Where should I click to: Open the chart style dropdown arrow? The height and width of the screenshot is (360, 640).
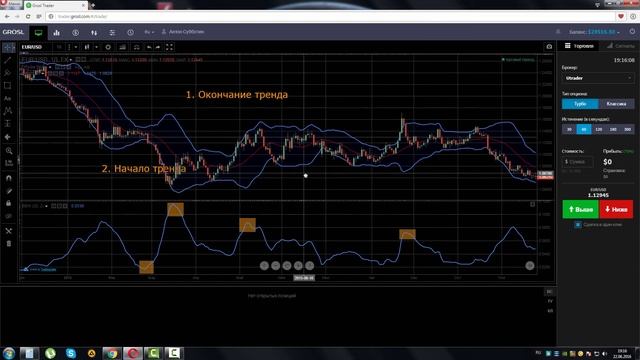pyautogui.click(x=96, y=47)
